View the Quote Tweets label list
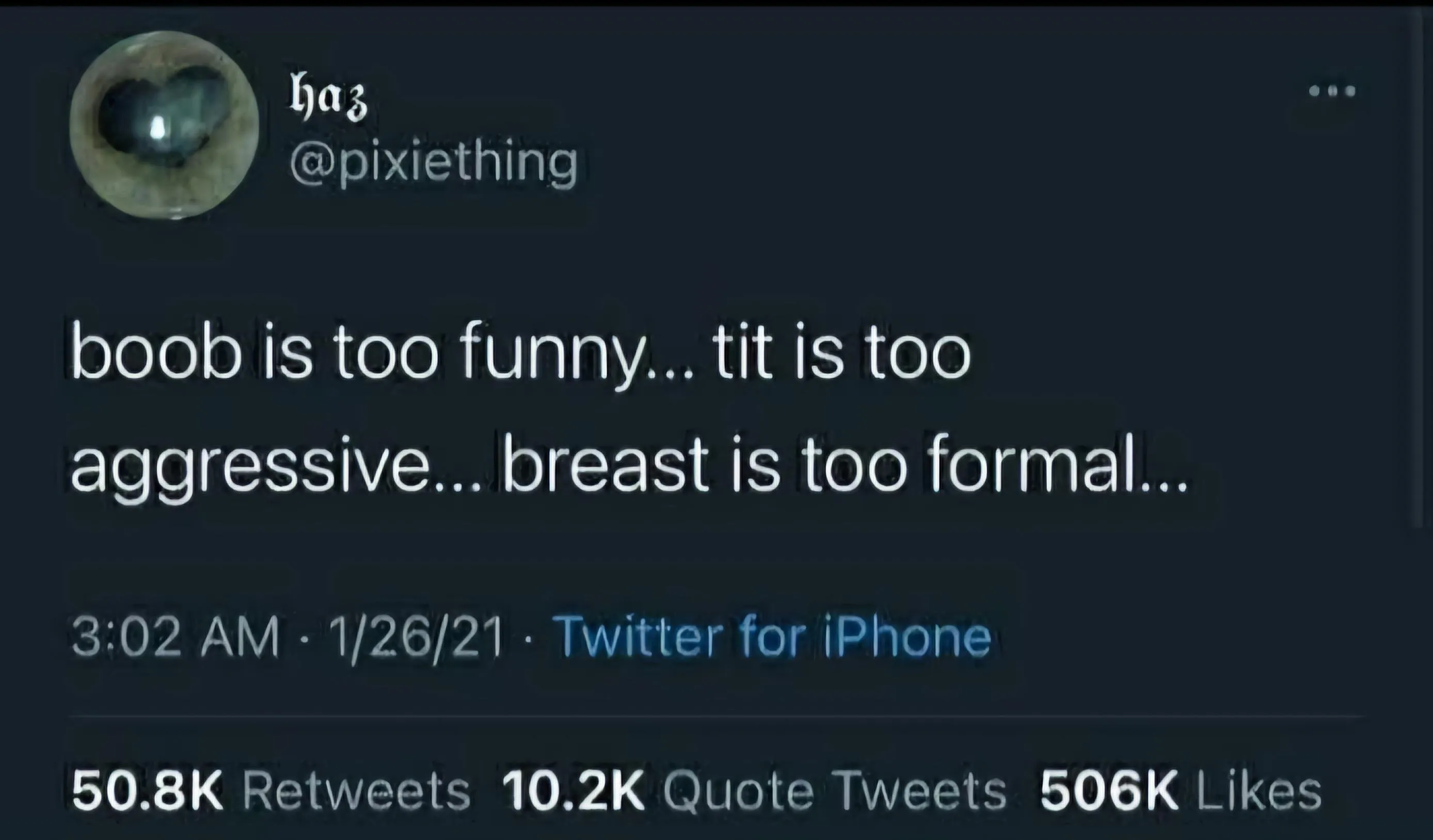This screenshot has height=840, width=1433. pos(834,791)
